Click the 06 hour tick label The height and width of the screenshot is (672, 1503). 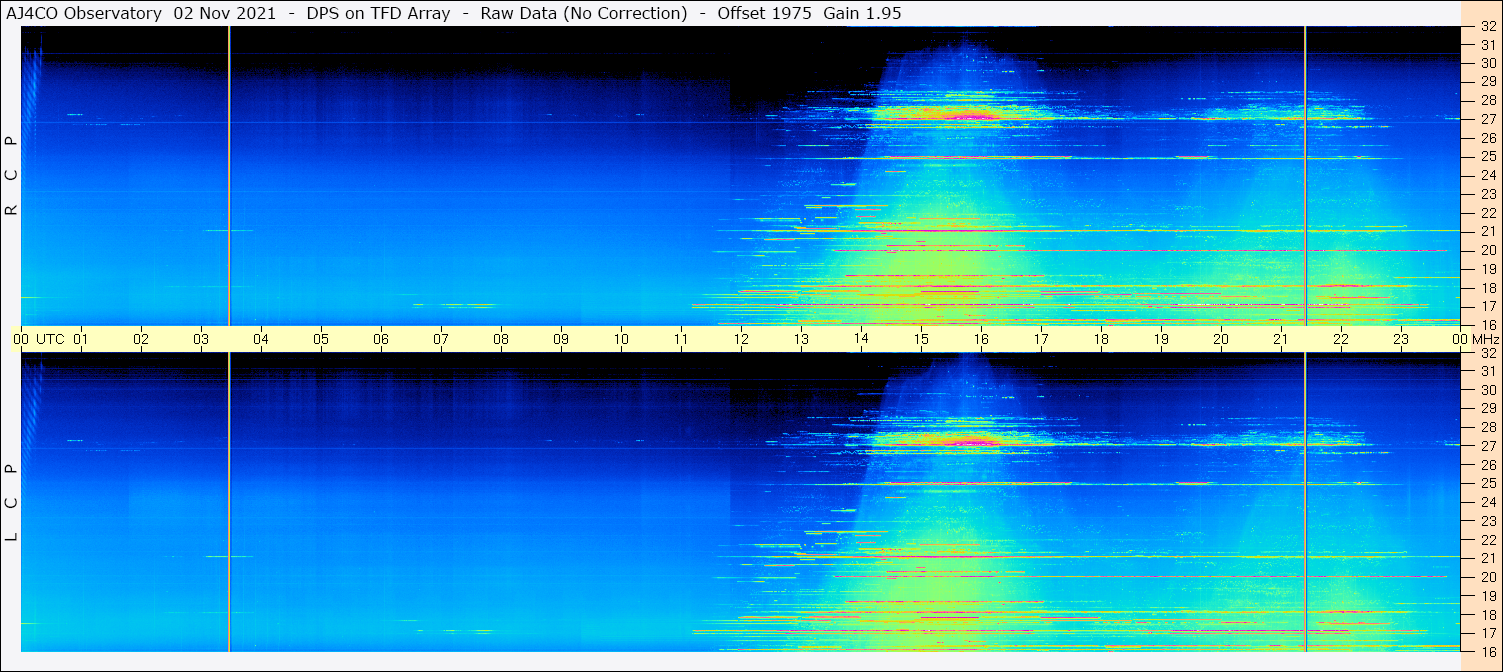coord(381,339)
